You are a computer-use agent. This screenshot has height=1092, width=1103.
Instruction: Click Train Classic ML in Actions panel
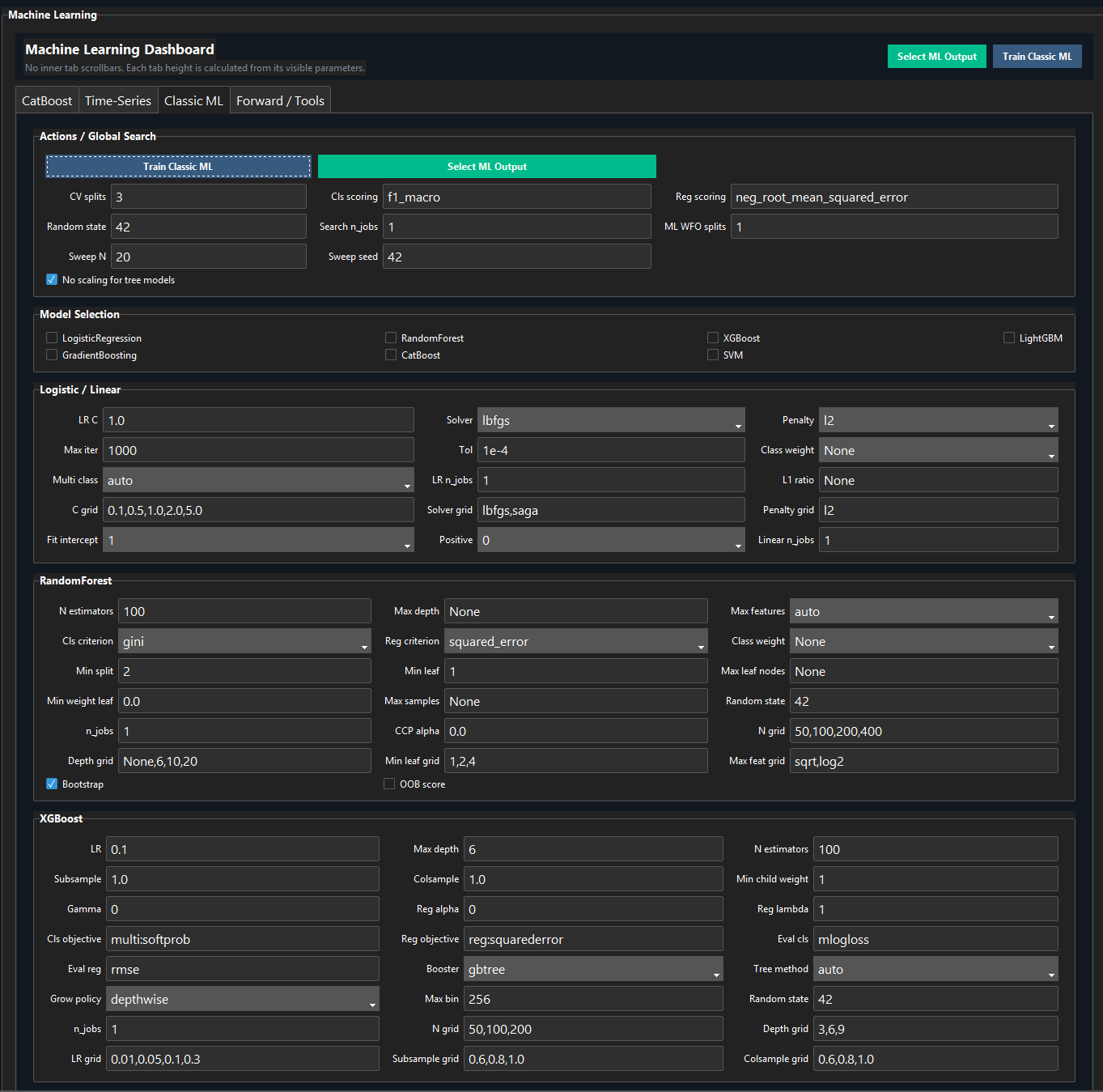coord(178,167)
